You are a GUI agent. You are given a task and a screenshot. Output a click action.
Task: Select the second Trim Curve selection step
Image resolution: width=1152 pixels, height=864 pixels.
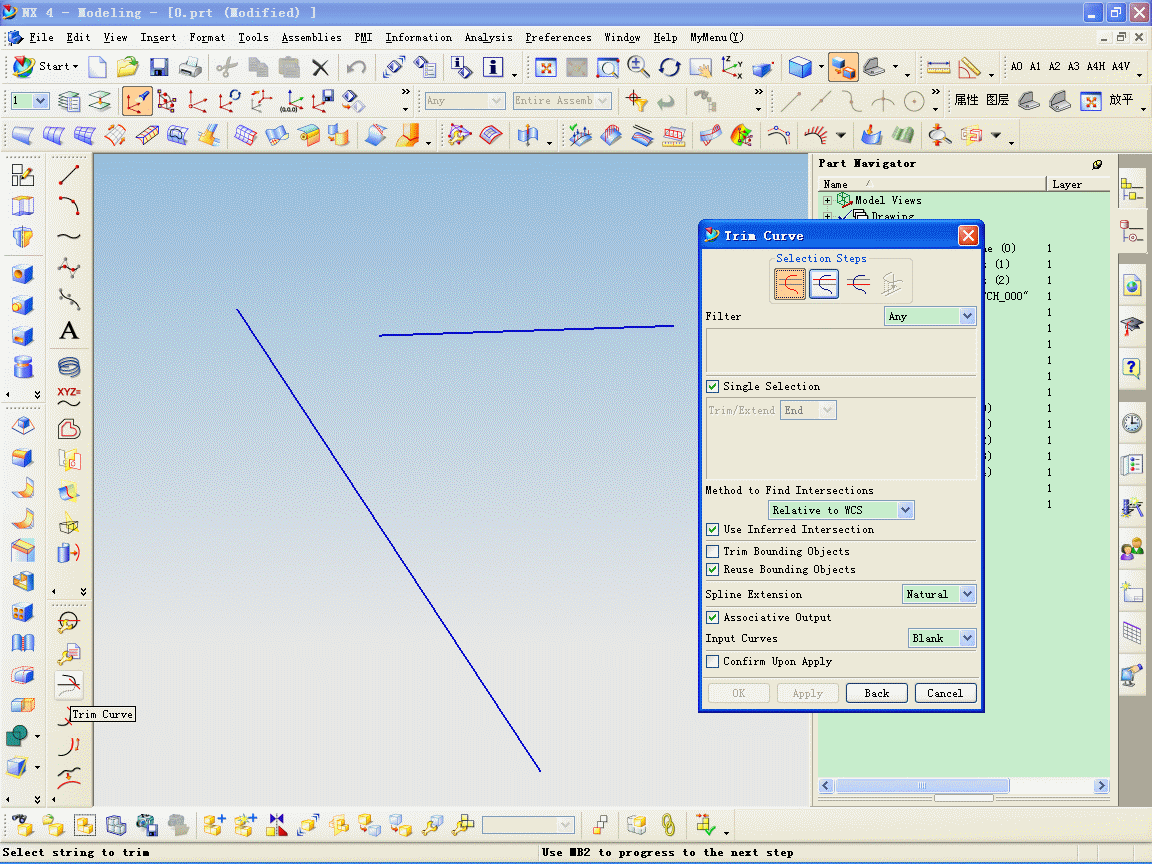(824, 284)
